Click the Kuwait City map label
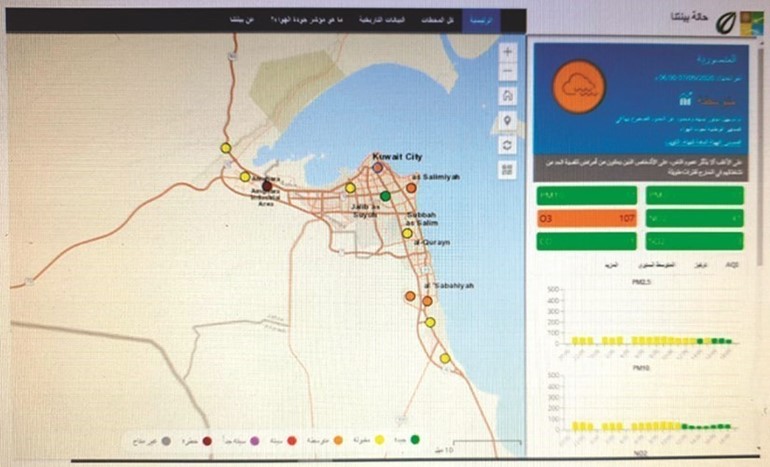 (x=397, y=157)
